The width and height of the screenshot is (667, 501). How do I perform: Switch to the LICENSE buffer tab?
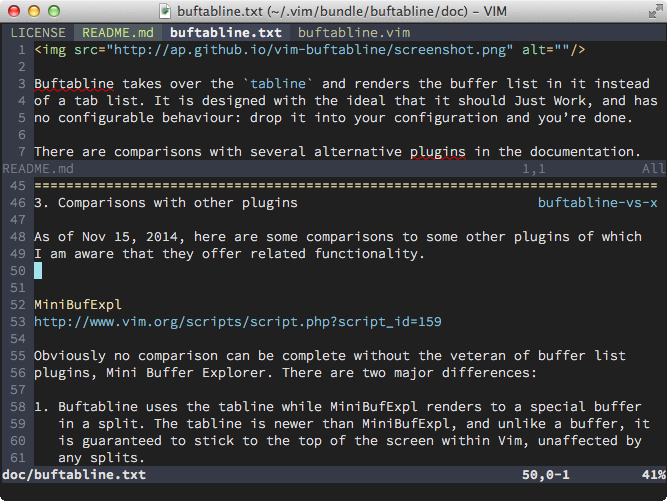tap(38, 33)
